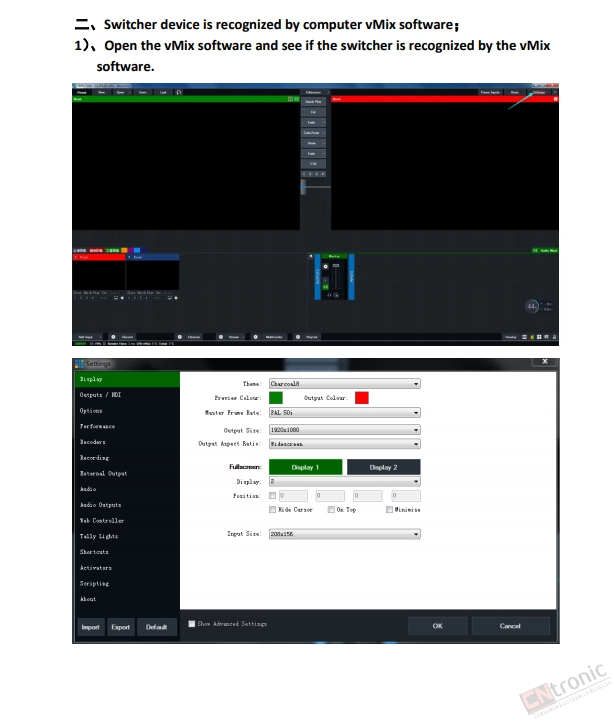Select Display 1 for Fullscreen

305,467
